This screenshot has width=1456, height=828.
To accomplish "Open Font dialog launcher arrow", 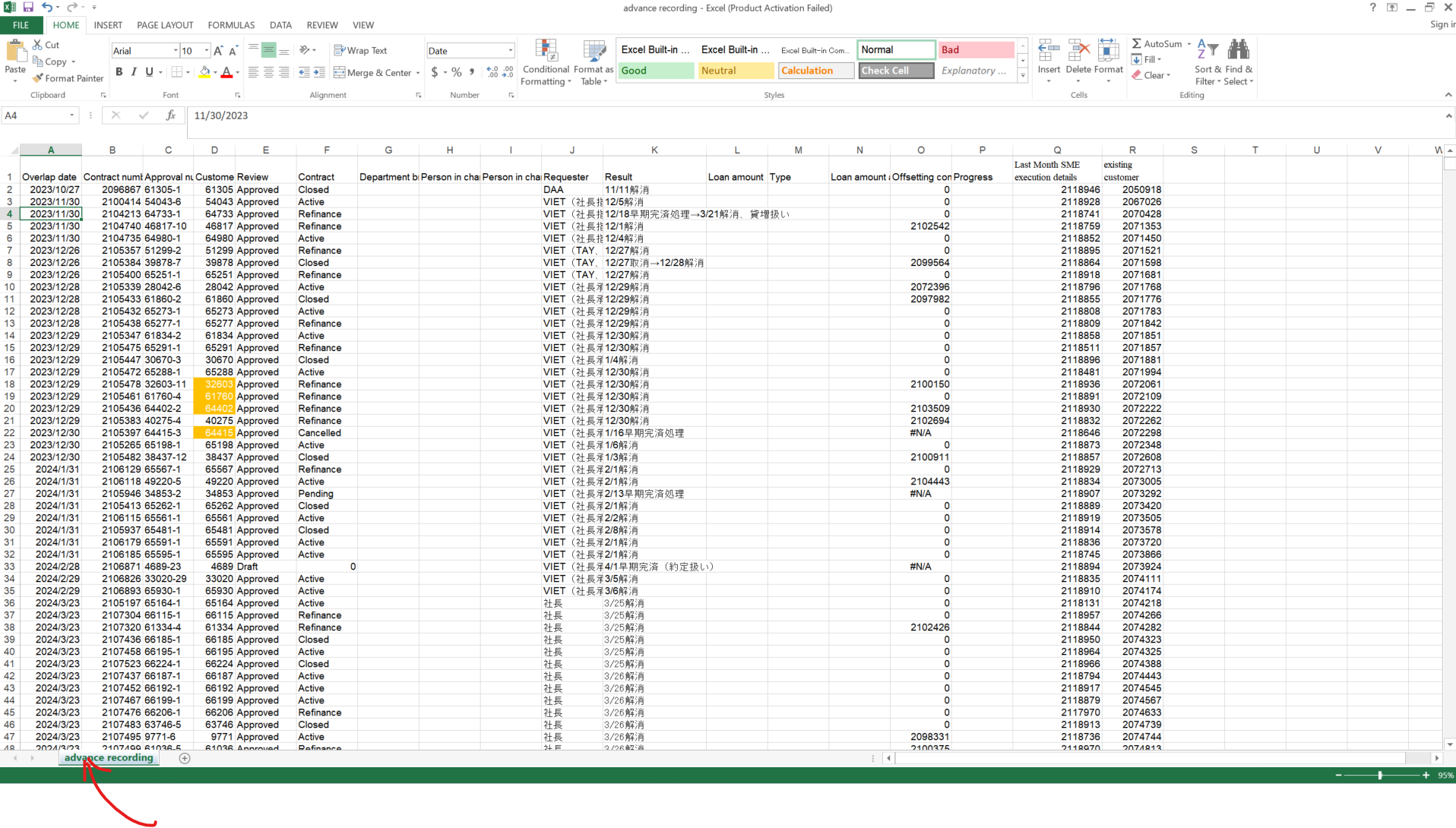I will [237, 96].
